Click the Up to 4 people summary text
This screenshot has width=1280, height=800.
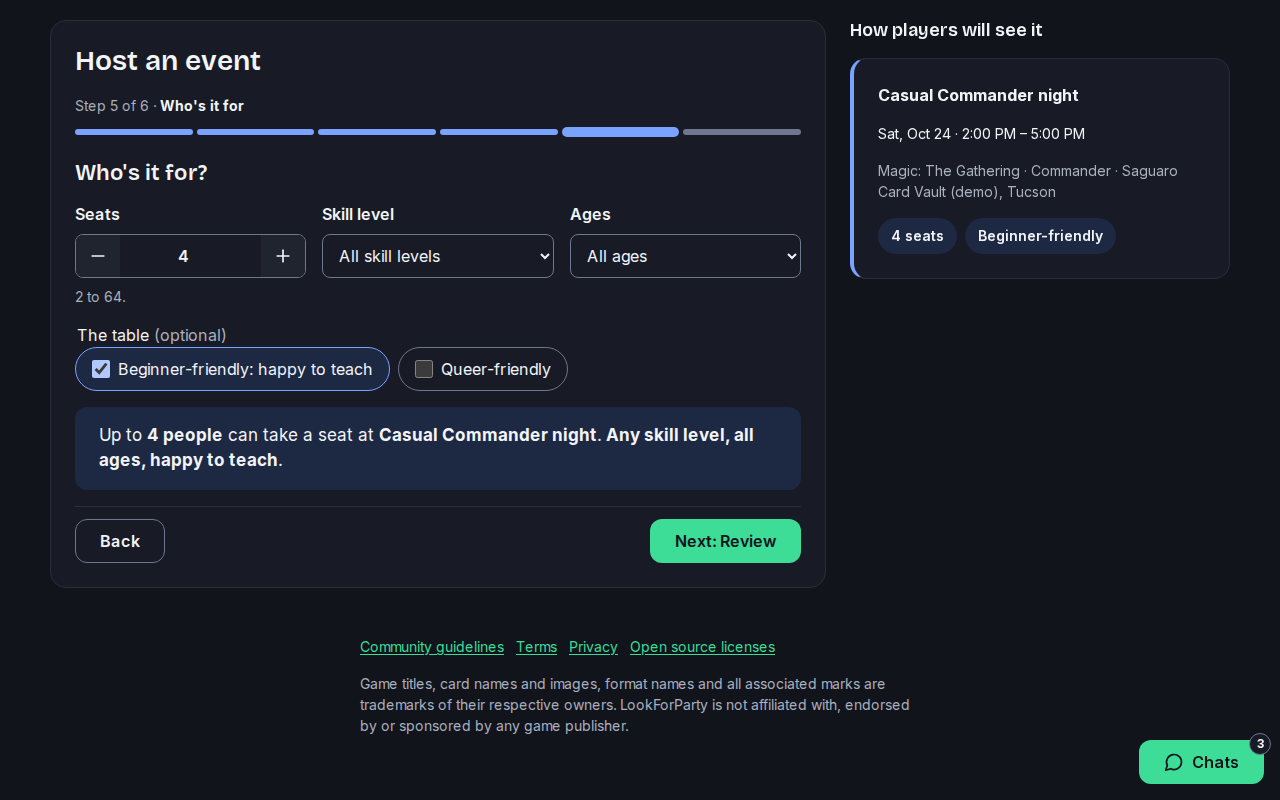pyautogui.click(x=438, y=448)
